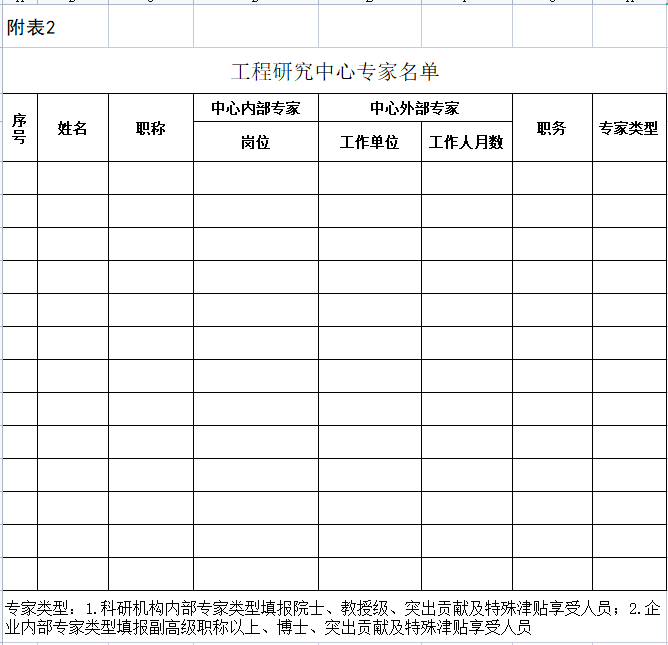Click last empty cell under 专家类型
The height and width of the screenshot is (645, 668).
[x=628, y=574]
